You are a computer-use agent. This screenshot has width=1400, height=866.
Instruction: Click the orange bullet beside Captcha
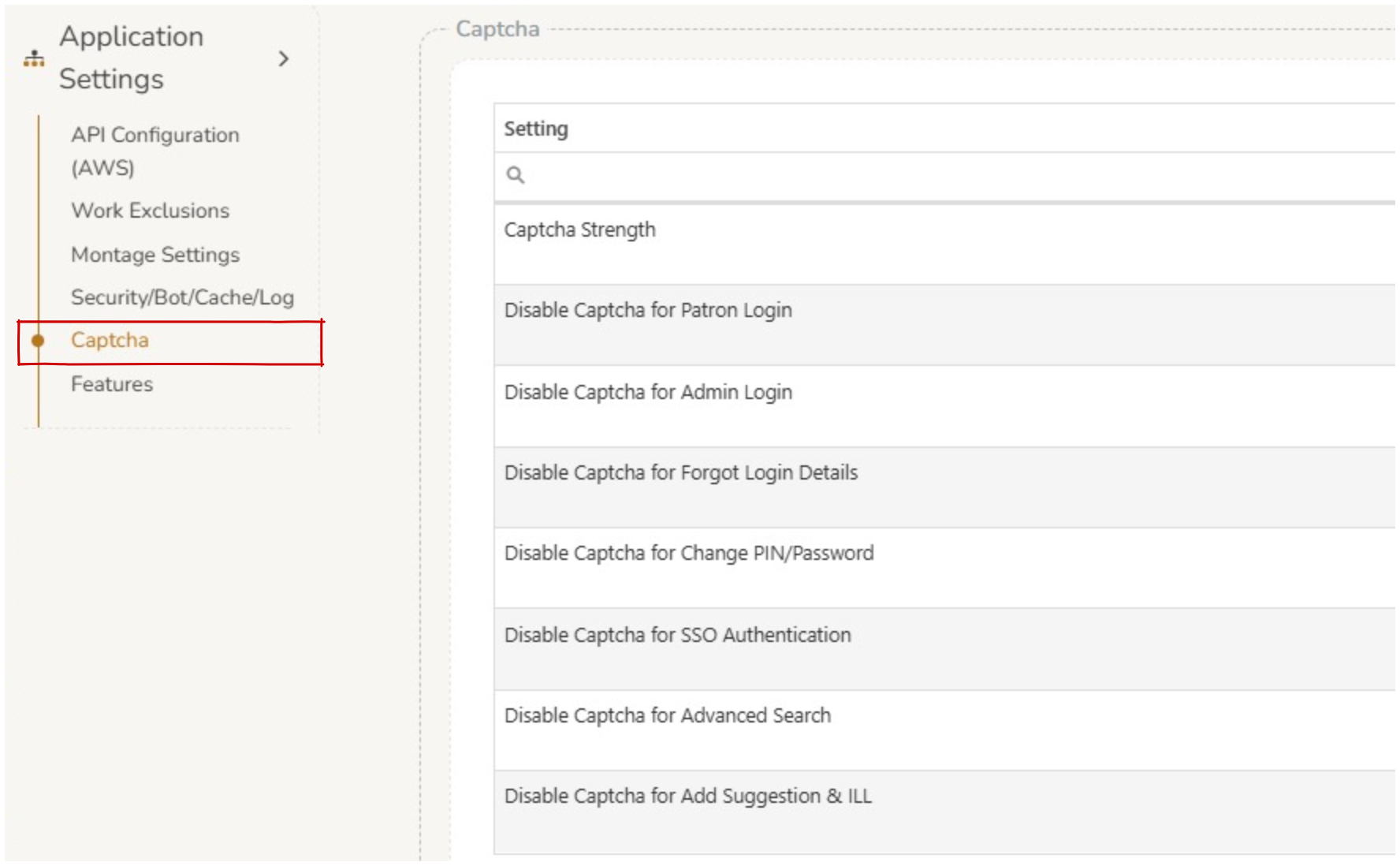click(x=38, y=341)
